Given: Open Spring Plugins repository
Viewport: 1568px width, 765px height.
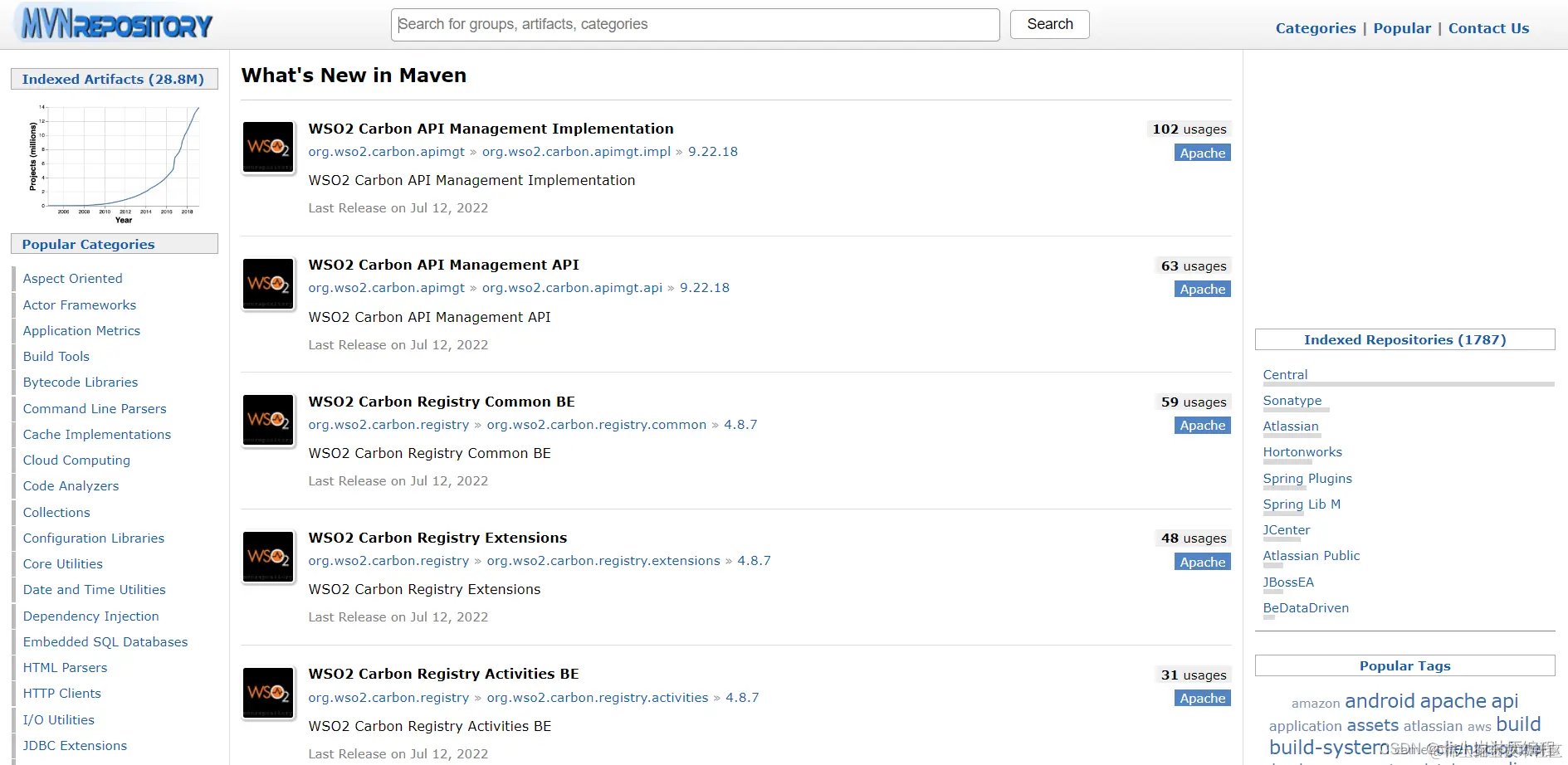Looking at the screenshot, I should (1307, 479).
